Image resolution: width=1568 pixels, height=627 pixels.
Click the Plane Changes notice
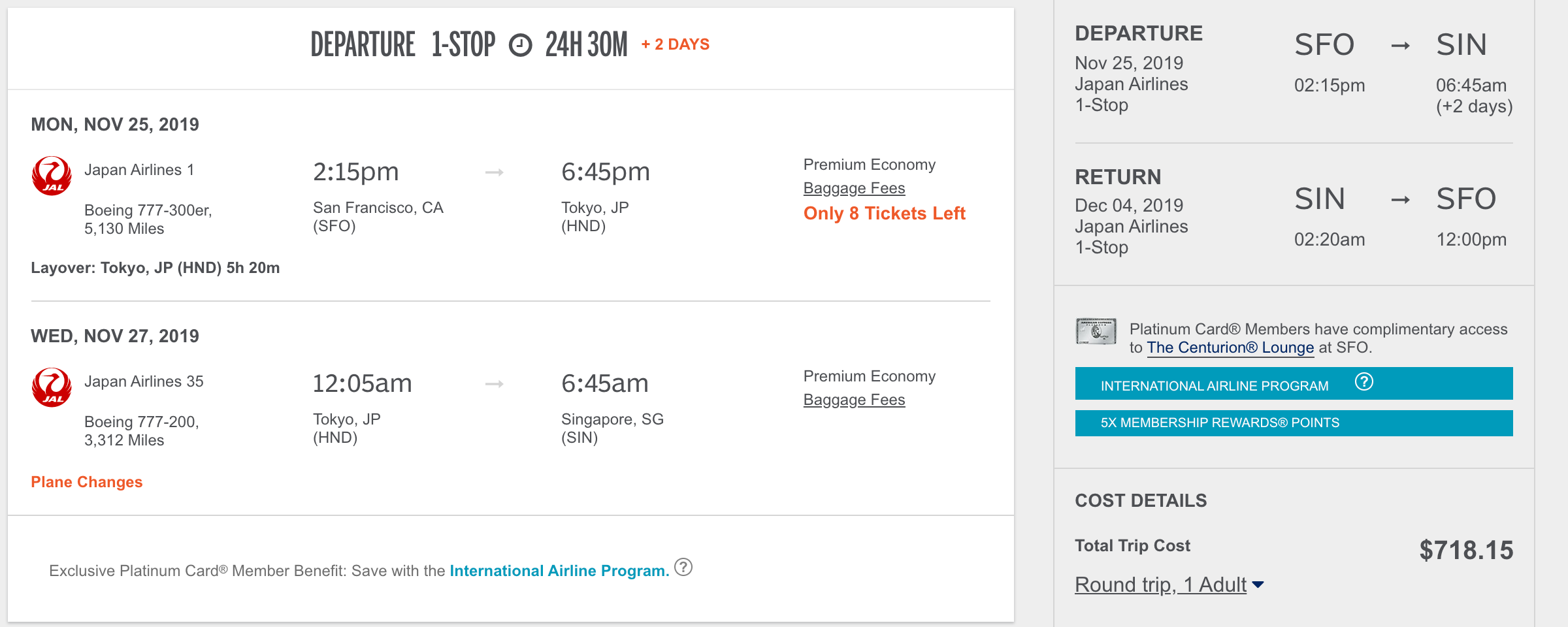pyautogui.click(x=87, y=482)
